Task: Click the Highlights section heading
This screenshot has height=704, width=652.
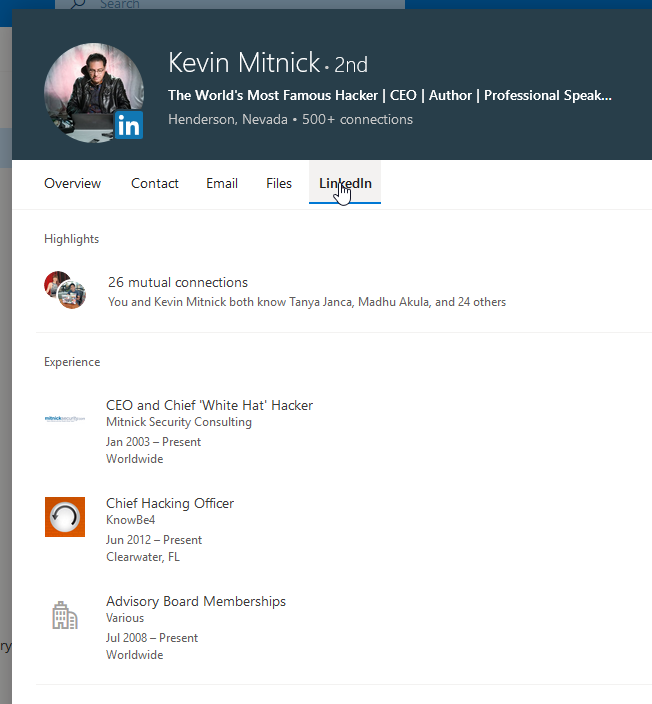Action: tap(71, 239)
